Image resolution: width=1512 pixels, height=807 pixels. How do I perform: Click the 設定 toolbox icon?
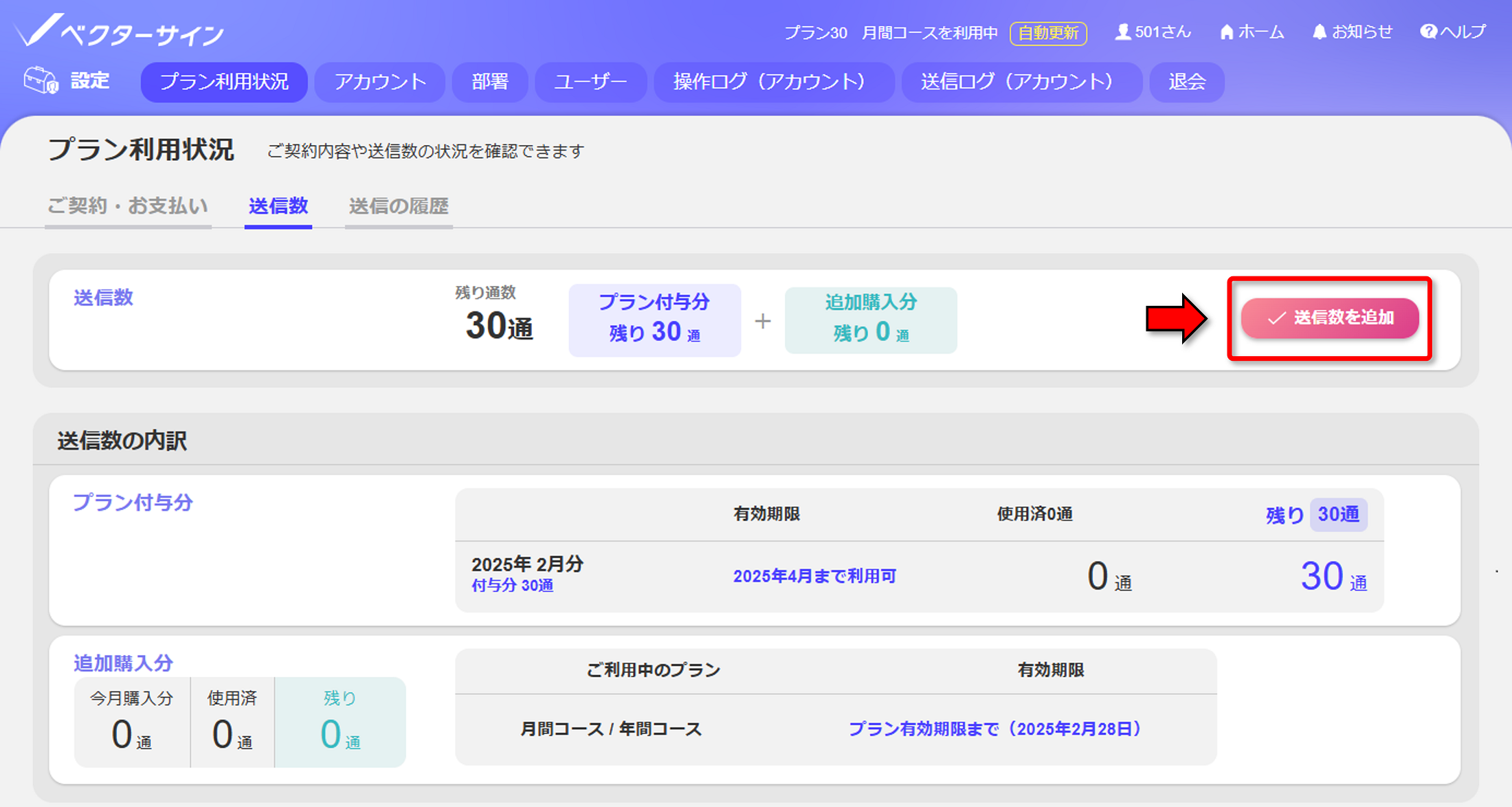(x=41, y=81)
